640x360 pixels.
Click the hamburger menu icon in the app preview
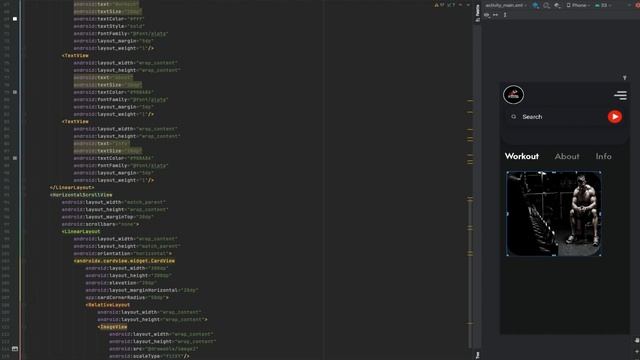pyautogui.click(x=620, y=95)
